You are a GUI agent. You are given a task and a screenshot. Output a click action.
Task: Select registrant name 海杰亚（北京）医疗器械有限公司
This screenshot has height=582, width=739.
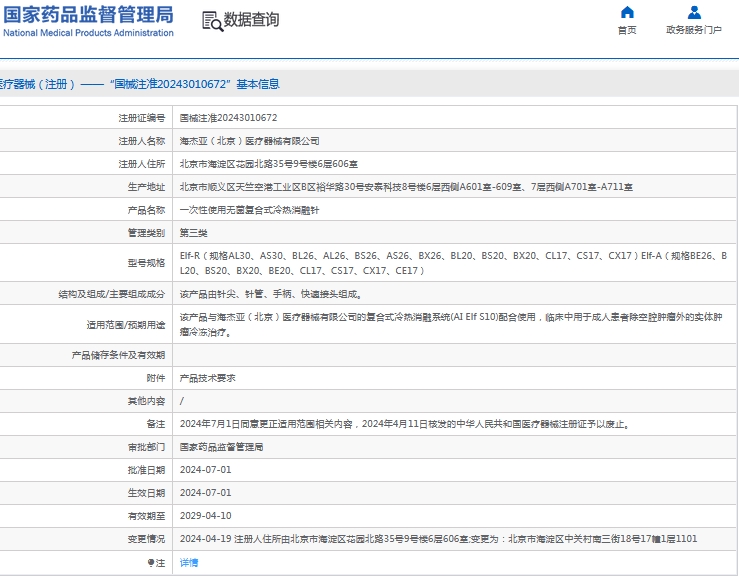249,141
